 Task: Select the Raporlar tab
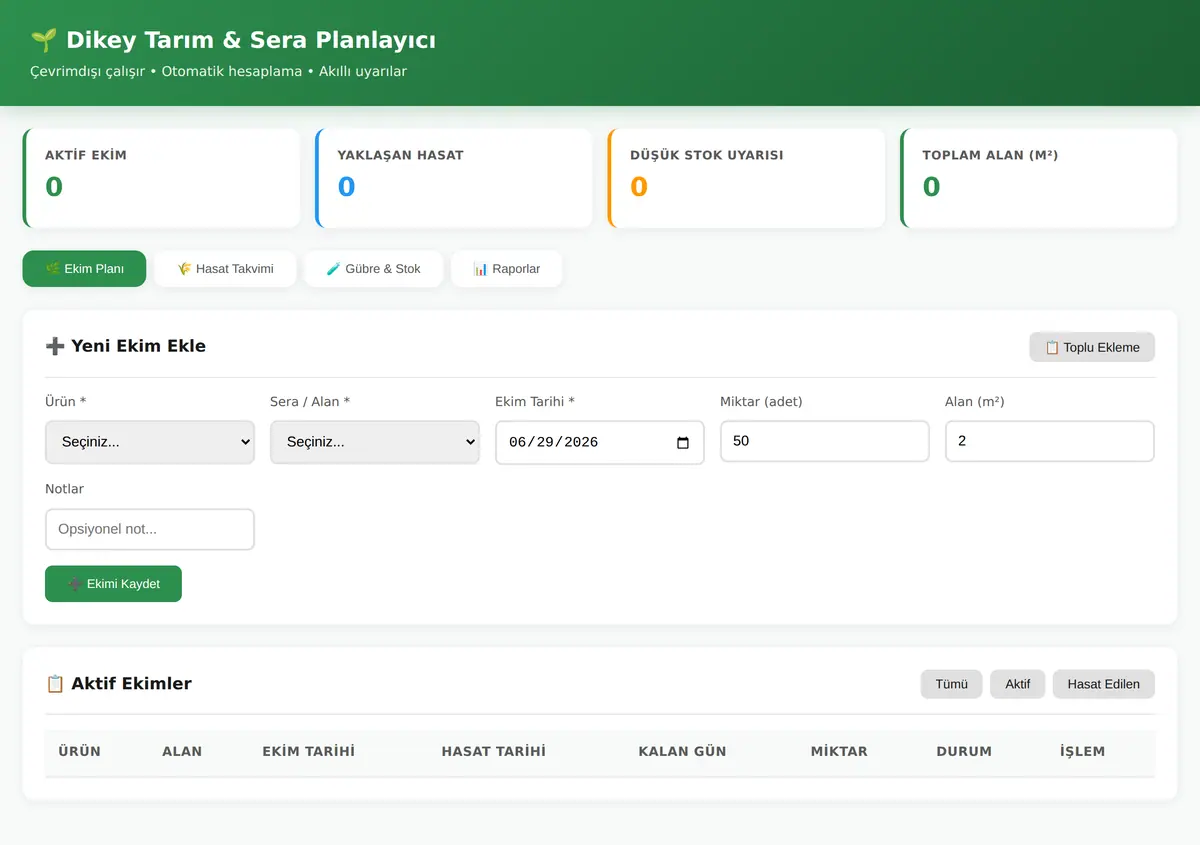click(x=507, y=269)
